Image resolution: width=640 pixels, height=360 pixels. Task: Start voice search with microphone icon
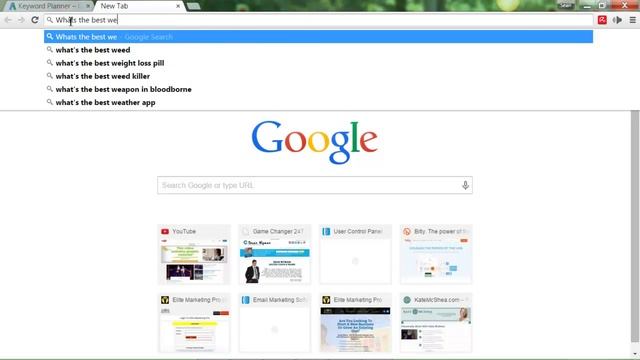[465, 185]
